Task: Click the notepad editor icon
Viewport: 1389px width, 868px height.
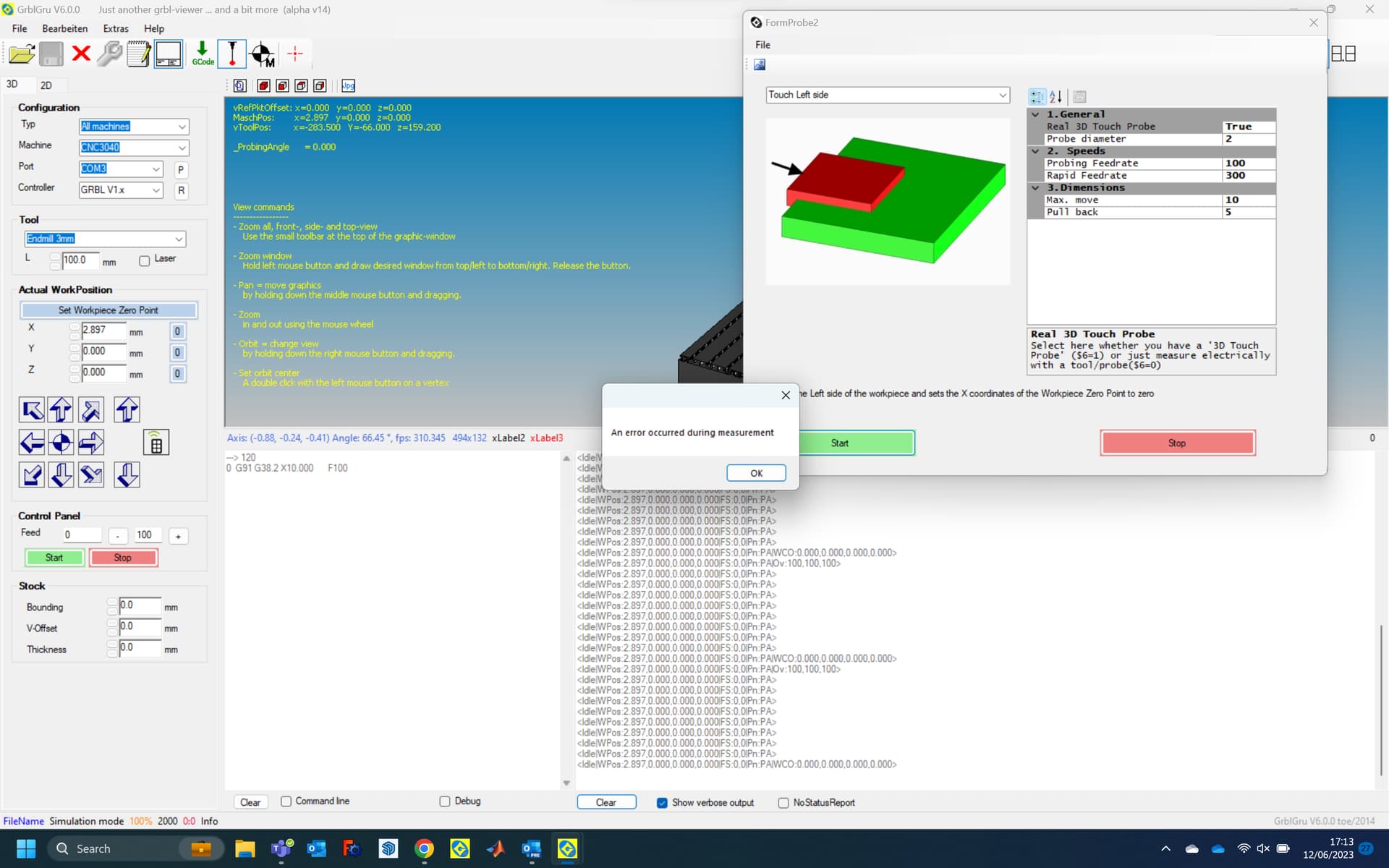Action: pos(138,54)
